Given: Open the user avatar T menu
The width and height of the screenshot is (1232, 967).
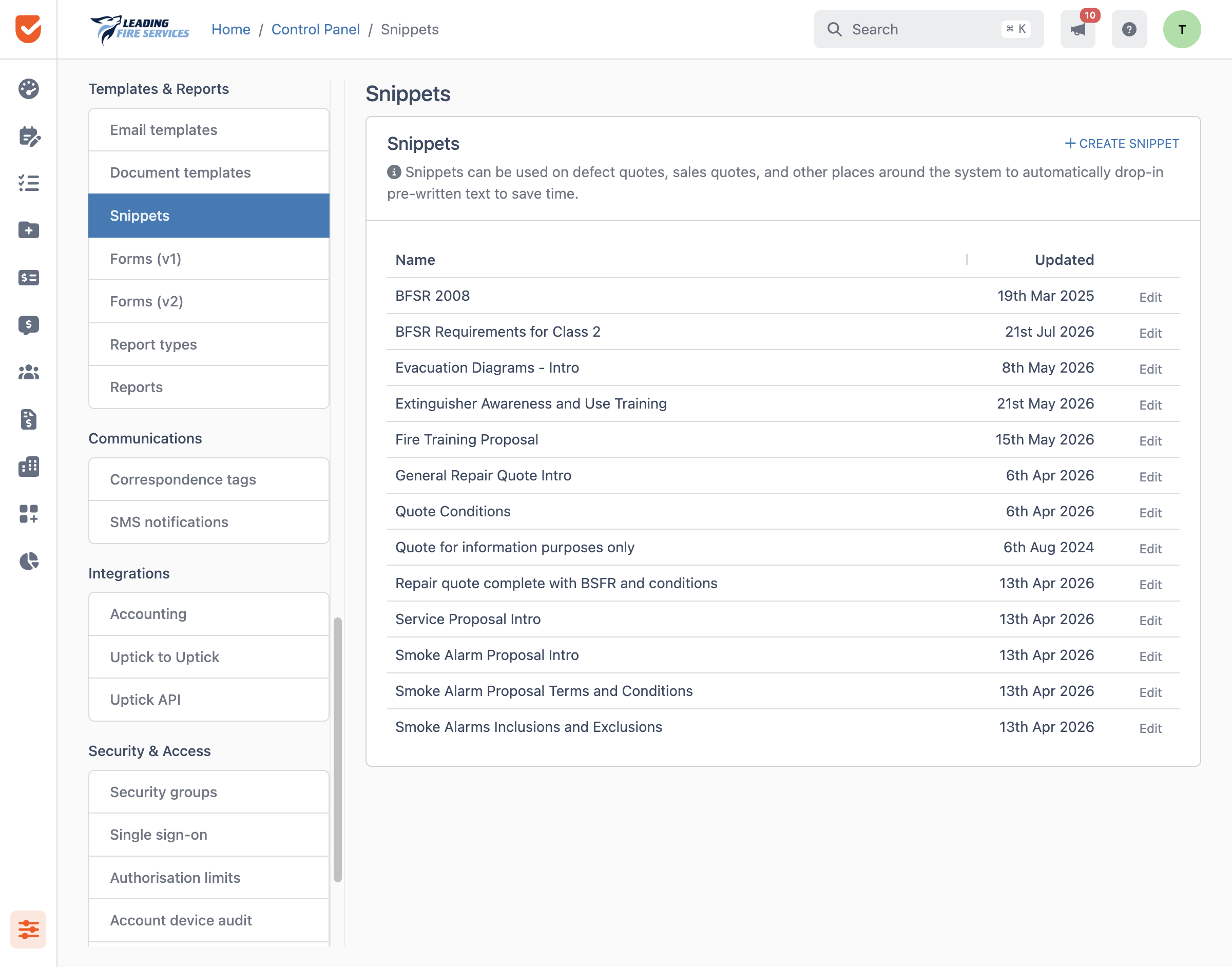Looking at the screenshot, I should [1182, 29].
